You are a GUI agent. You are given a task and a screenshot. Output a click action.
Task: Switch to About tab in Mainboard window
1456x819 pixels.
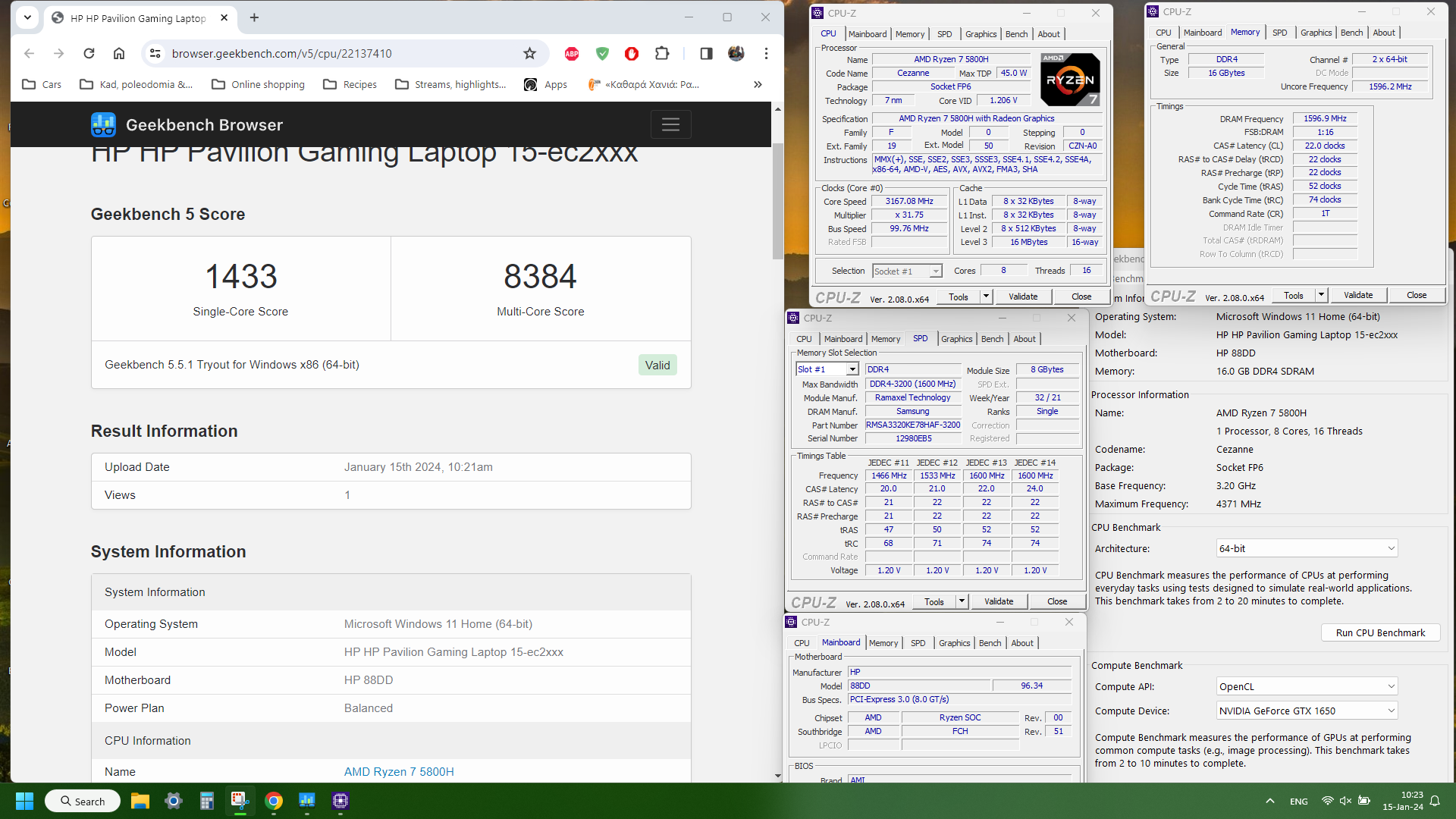pyautogui.click(x=1022, y=643)
